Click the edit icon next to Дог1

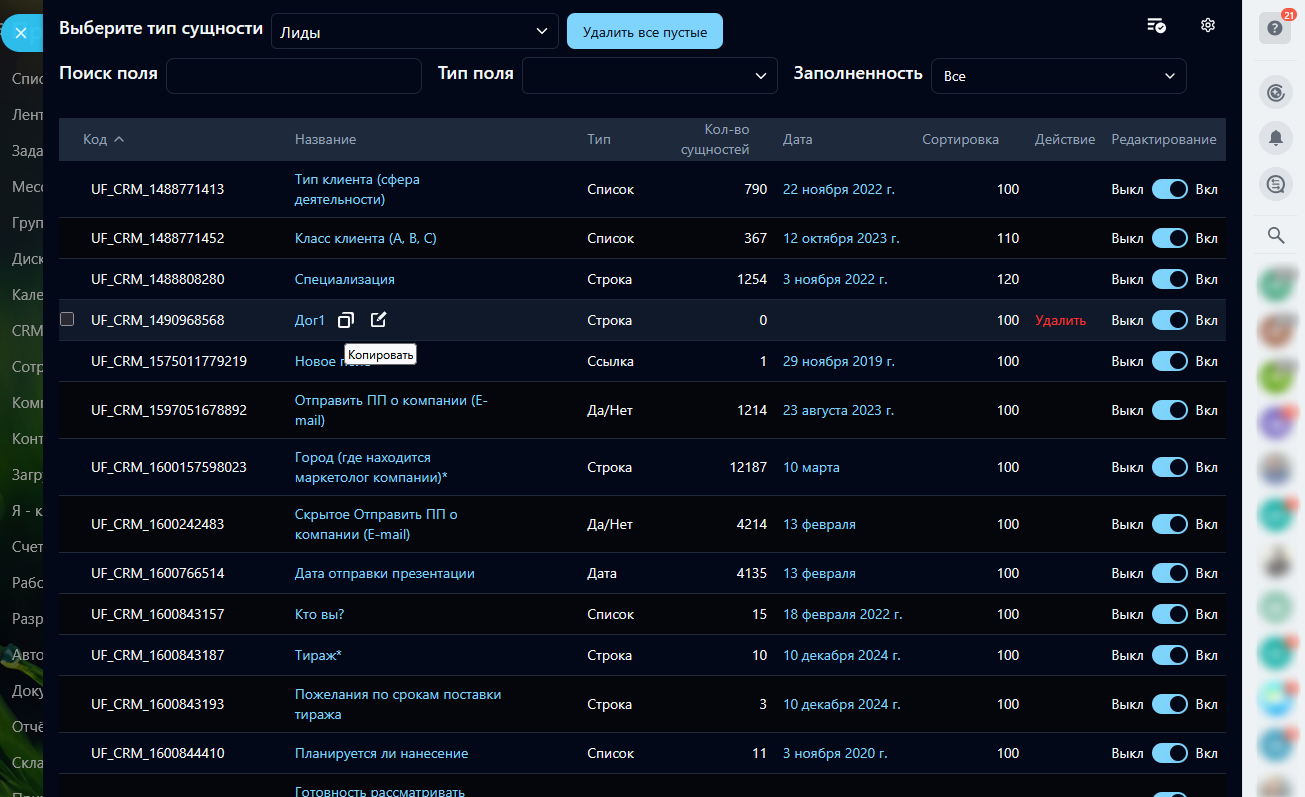click(x=378, y=320)
